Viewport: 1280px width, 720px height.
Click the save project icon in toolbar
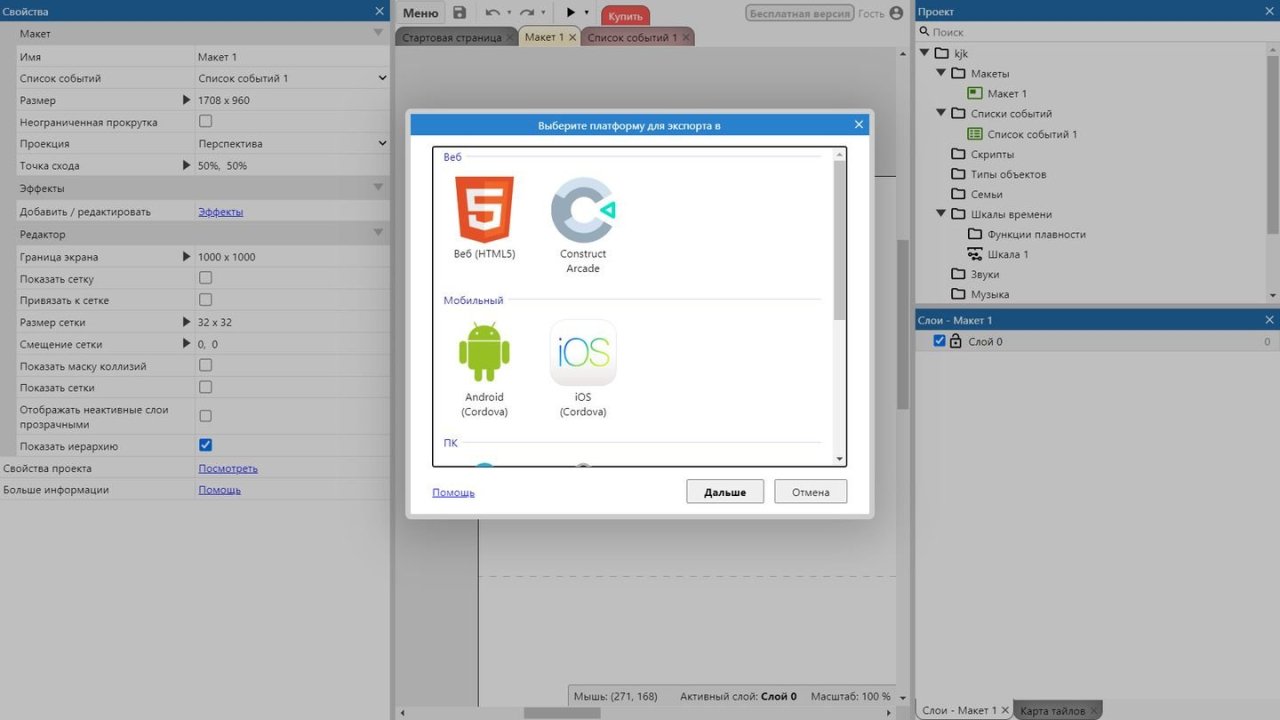pyautogui.click(x=460, y=13)
